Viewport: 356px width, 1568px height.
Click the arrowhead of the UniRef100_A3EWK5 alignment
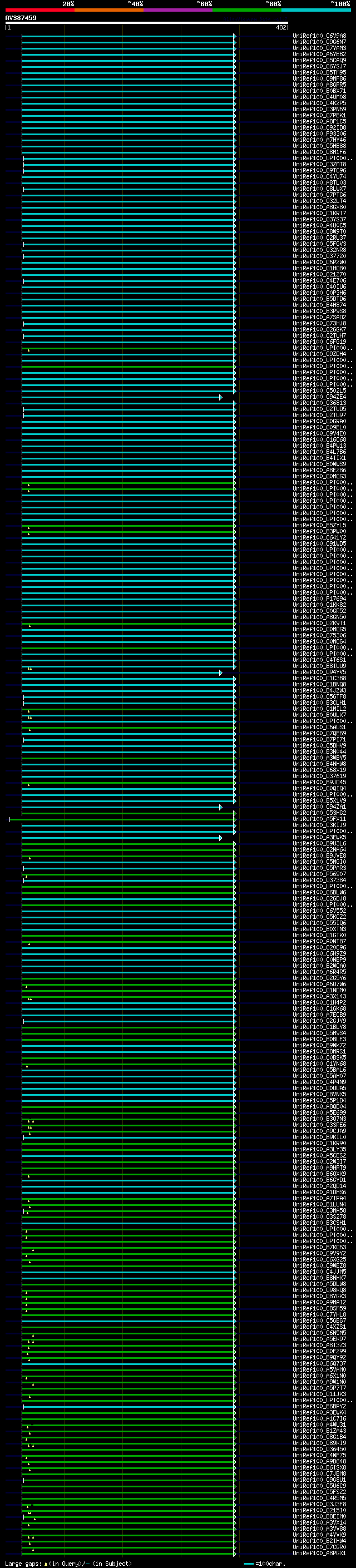(221, 838)
